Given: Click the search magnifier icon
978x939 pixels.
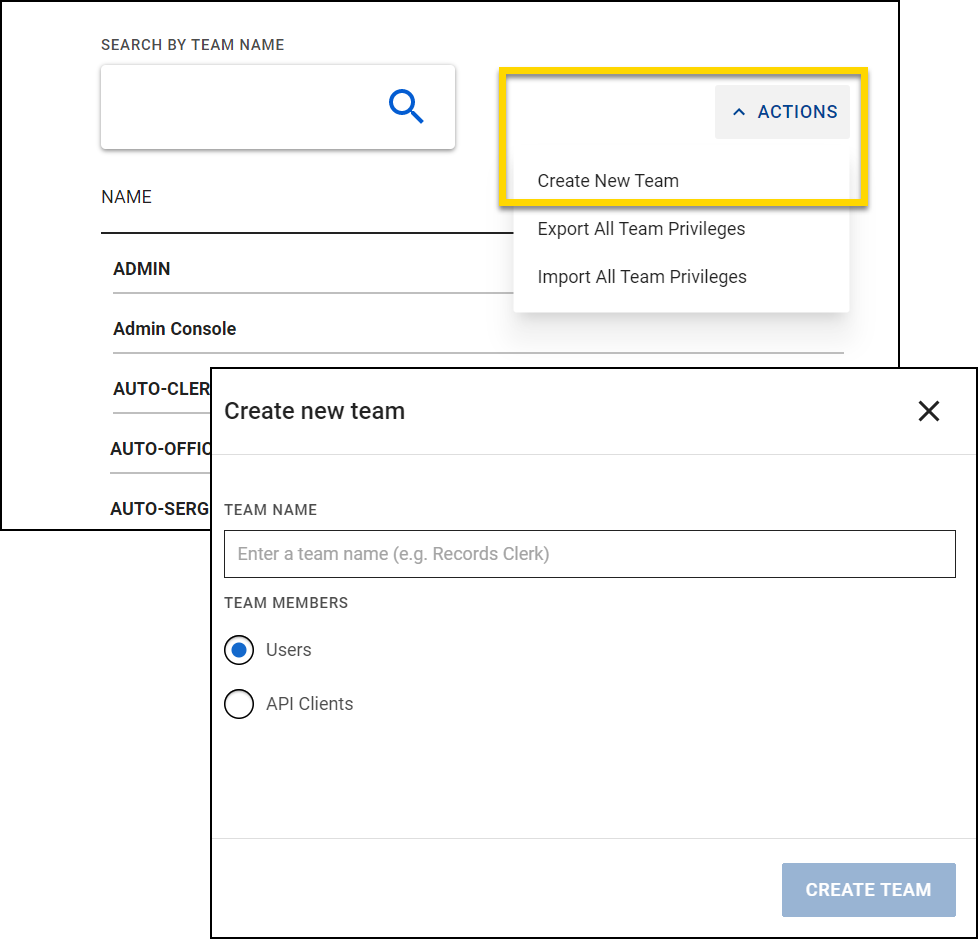Looking at the screenshot, I should coord(405,106).
